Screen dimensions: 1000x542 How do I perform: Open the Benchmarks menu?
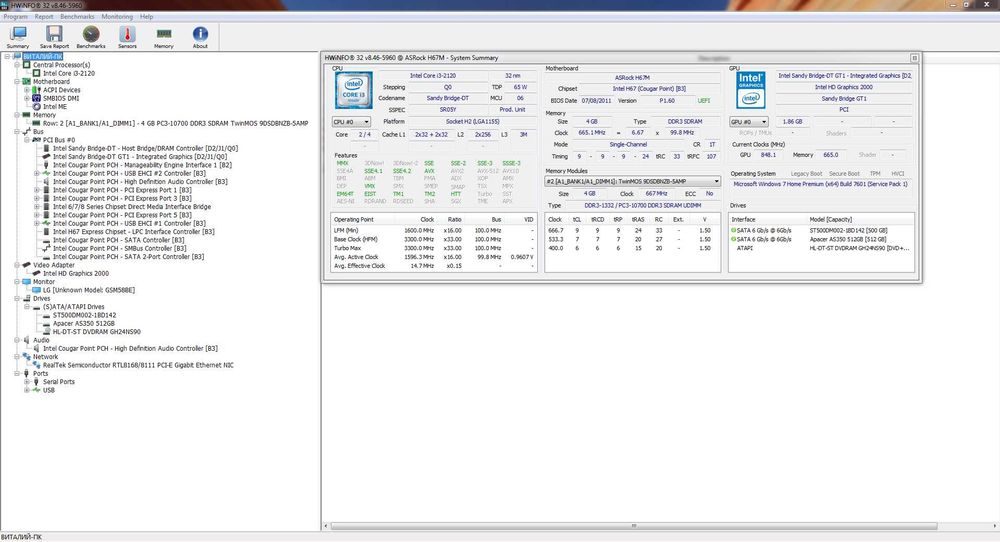77,17
